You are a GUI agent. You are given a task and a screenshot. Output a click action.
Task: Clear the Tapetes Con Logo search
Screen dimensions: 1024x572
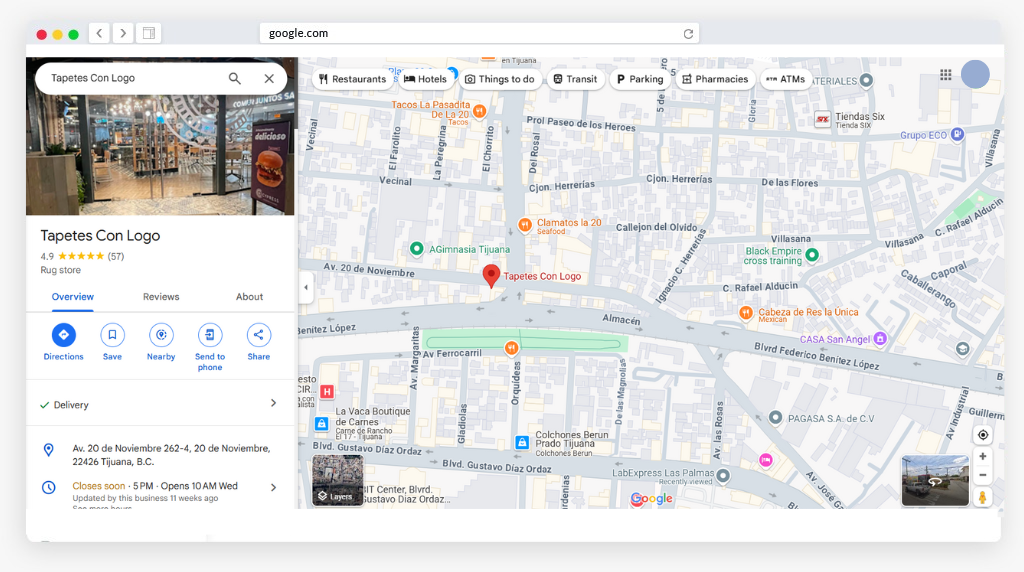(269, 78)
